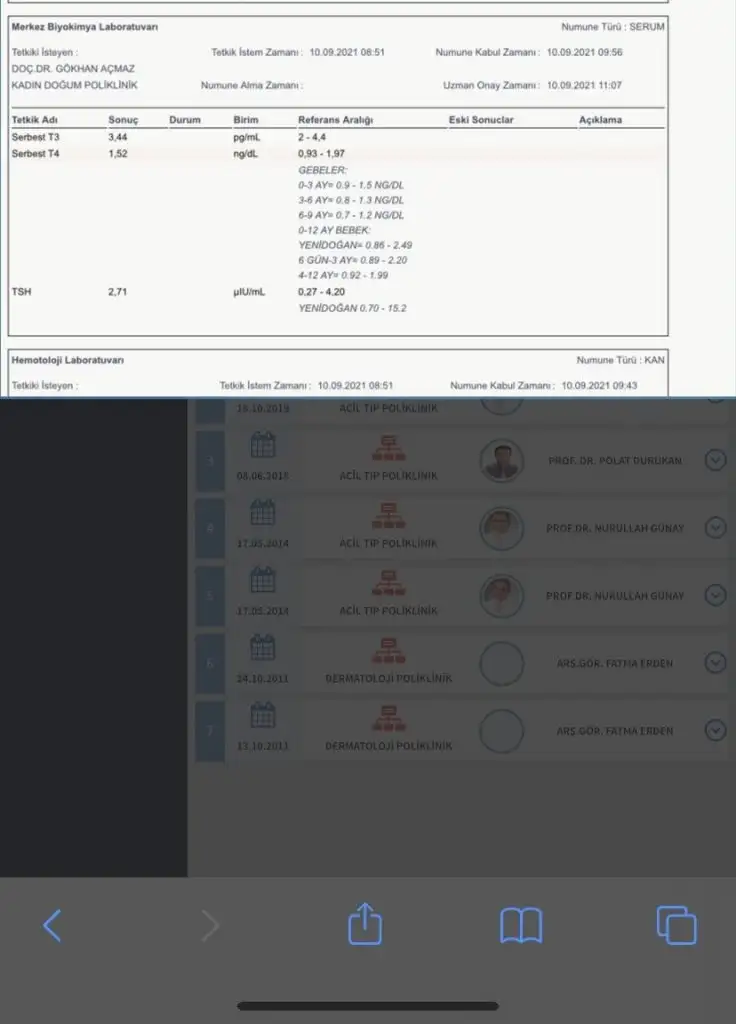Open the bookmarks book icon
Screen dimensions: 736x1024
[x=521, y=926]
